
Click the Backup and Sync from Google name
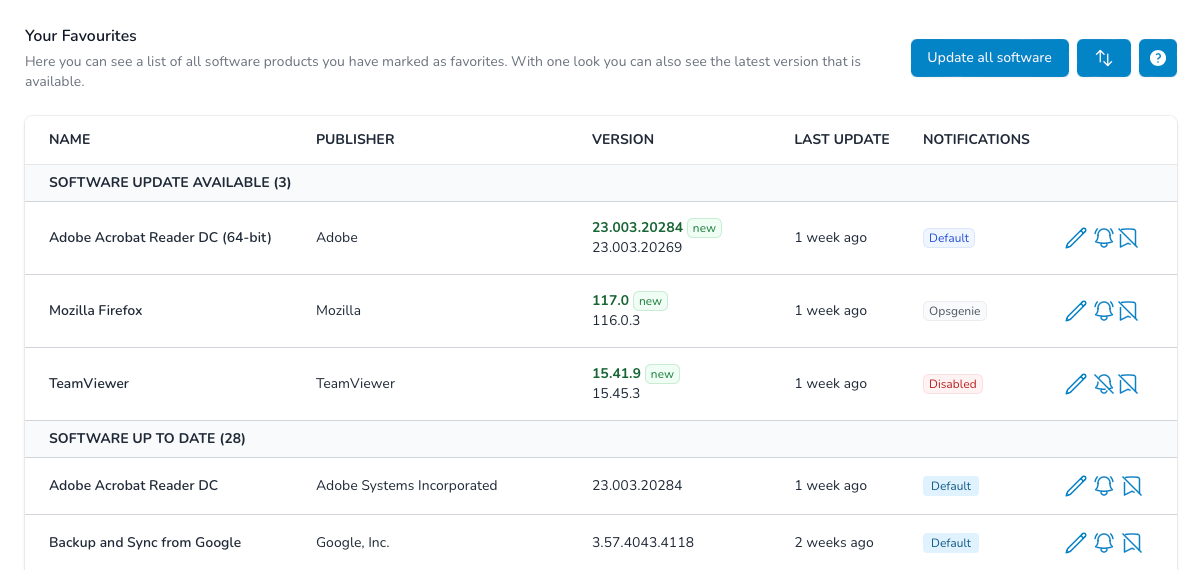pos(145,543)
